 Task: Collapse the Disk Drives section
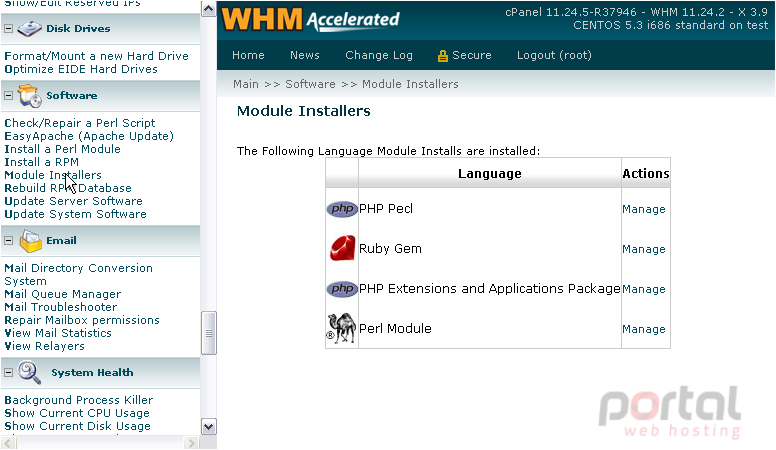click(8, 29)
